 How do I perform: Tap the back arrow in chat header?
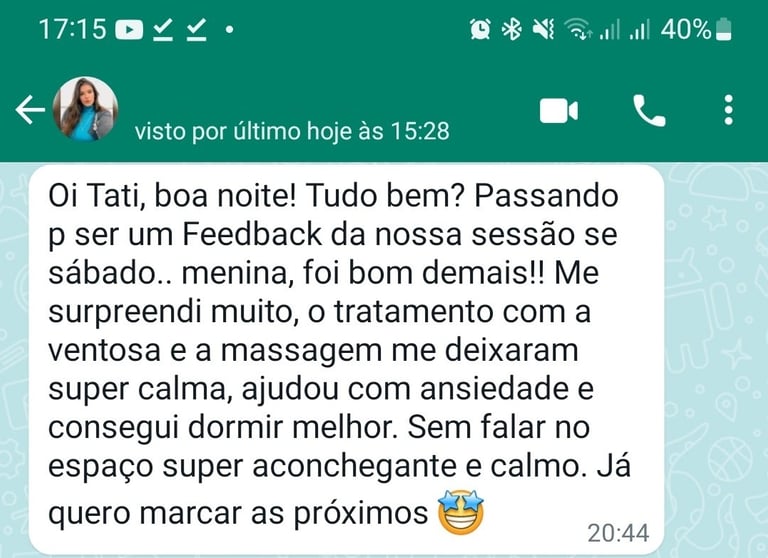tap(30, 110)
